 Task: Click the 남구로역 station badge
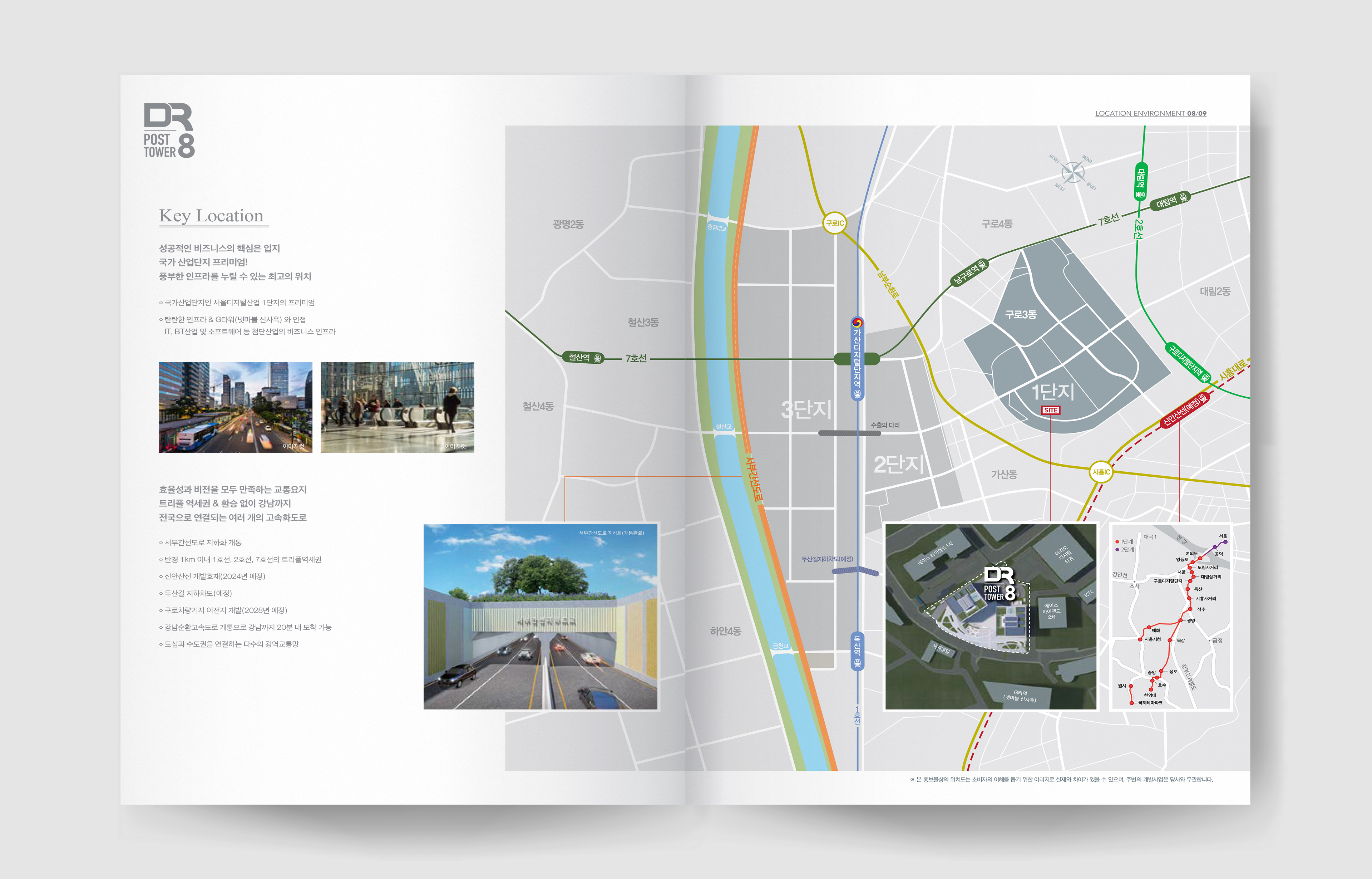tap(969, 273)
